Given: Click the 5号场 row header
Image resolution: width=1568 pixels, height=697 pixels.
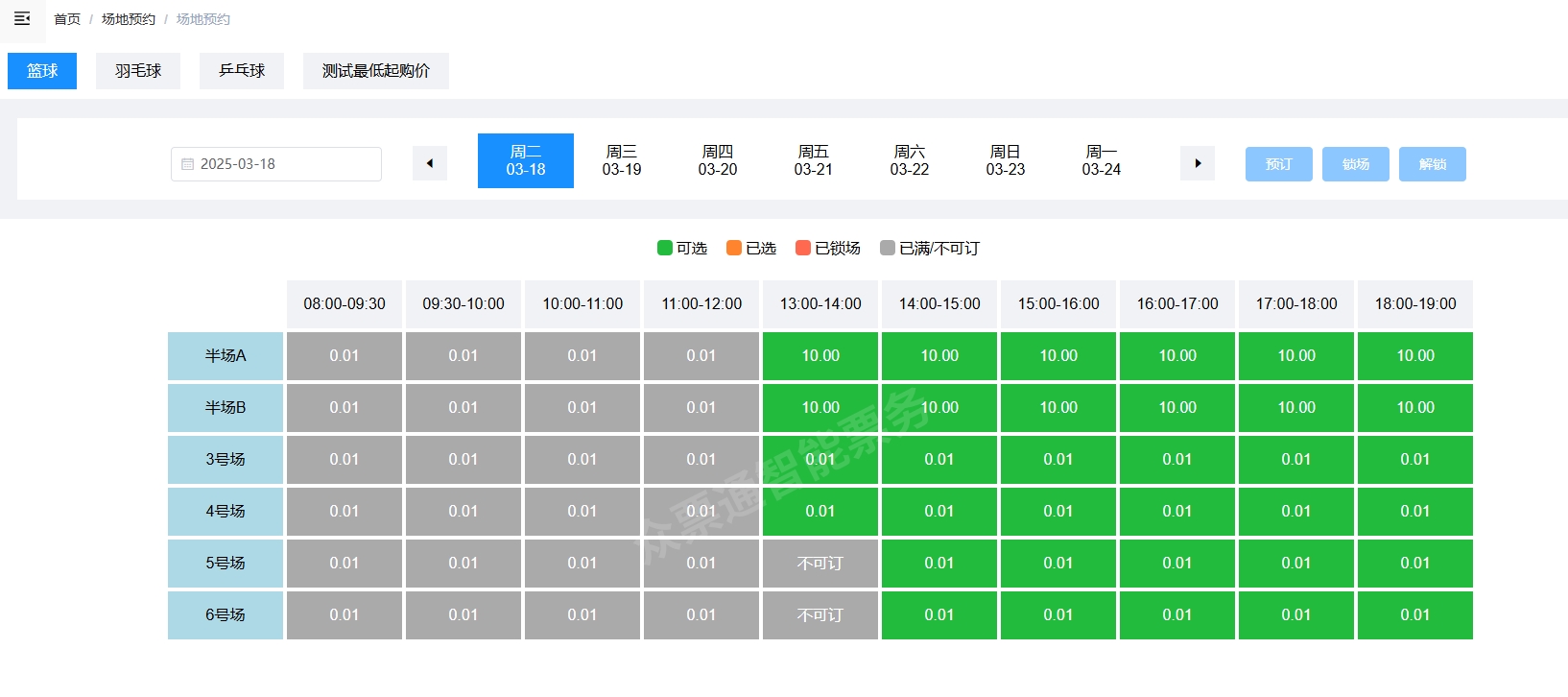Looking at the screenshot, I should point(226,564).
